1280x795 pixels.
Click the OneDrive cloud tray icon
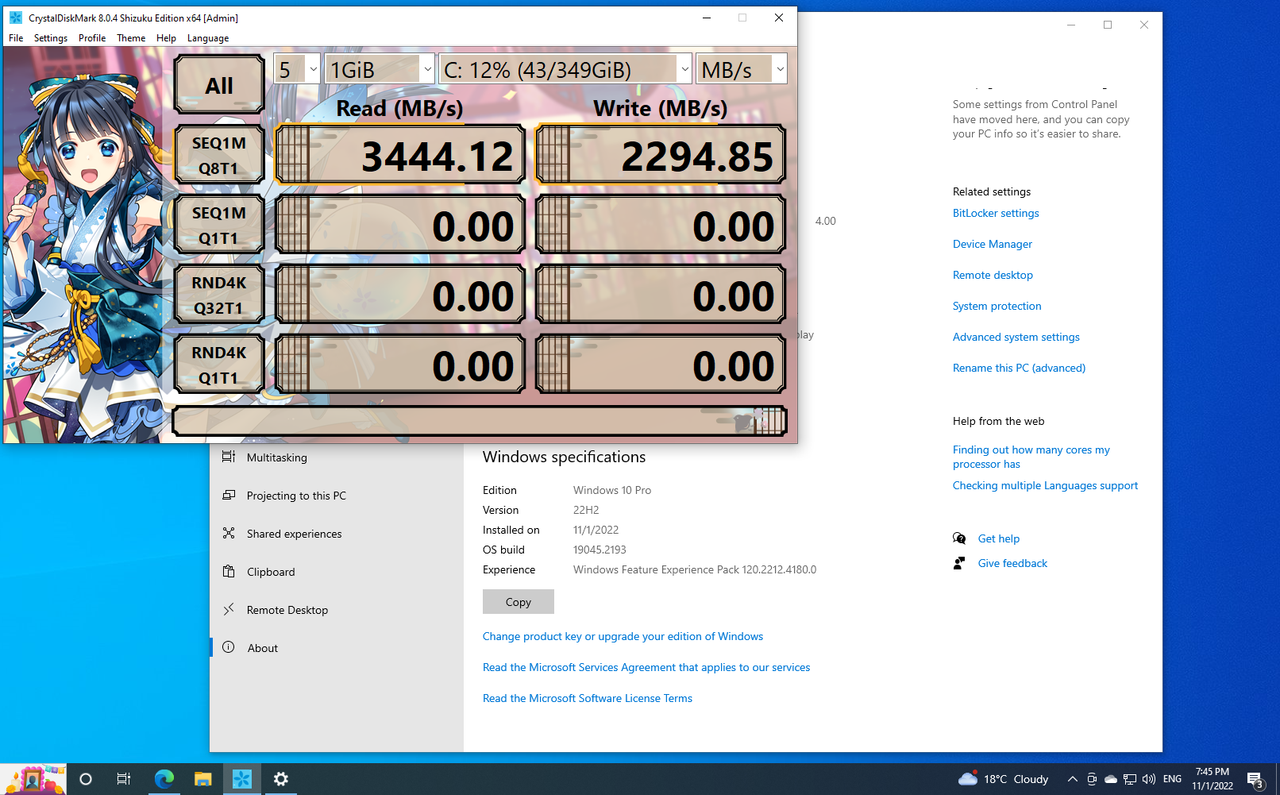1110,779
